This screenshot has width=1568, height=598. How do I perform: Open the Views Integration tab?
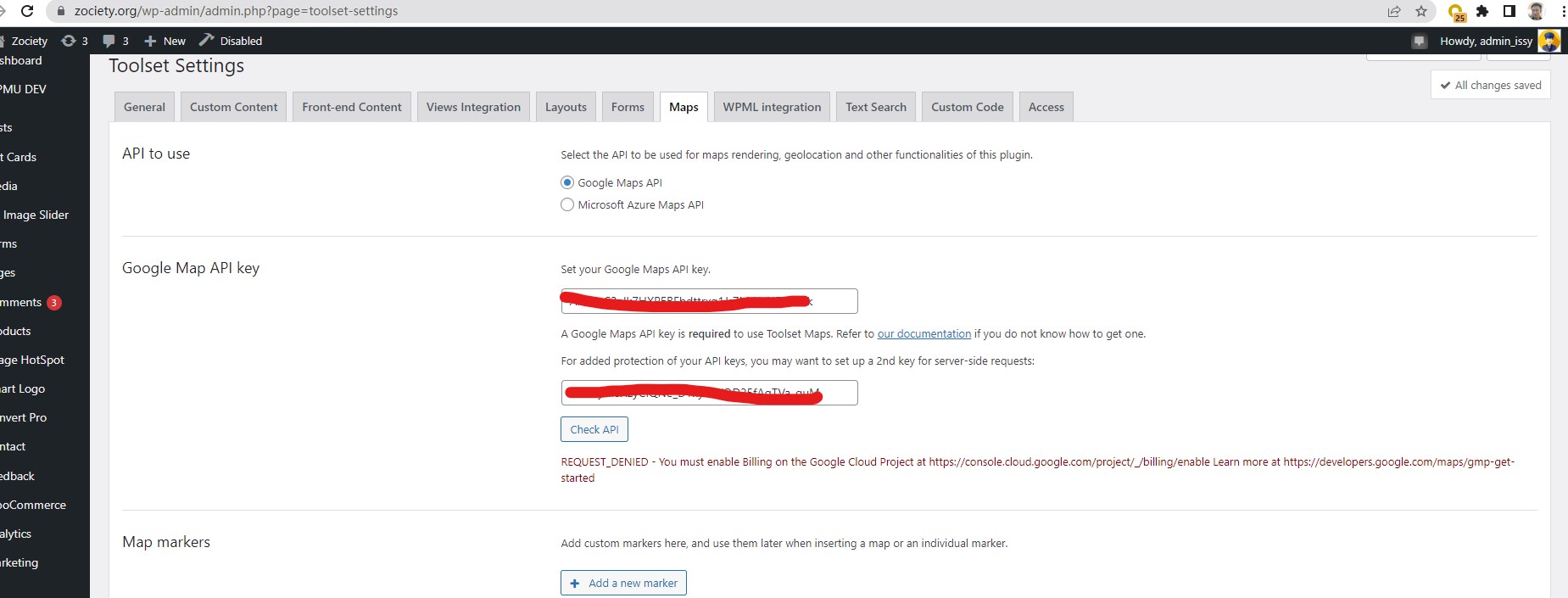[473, 107]
